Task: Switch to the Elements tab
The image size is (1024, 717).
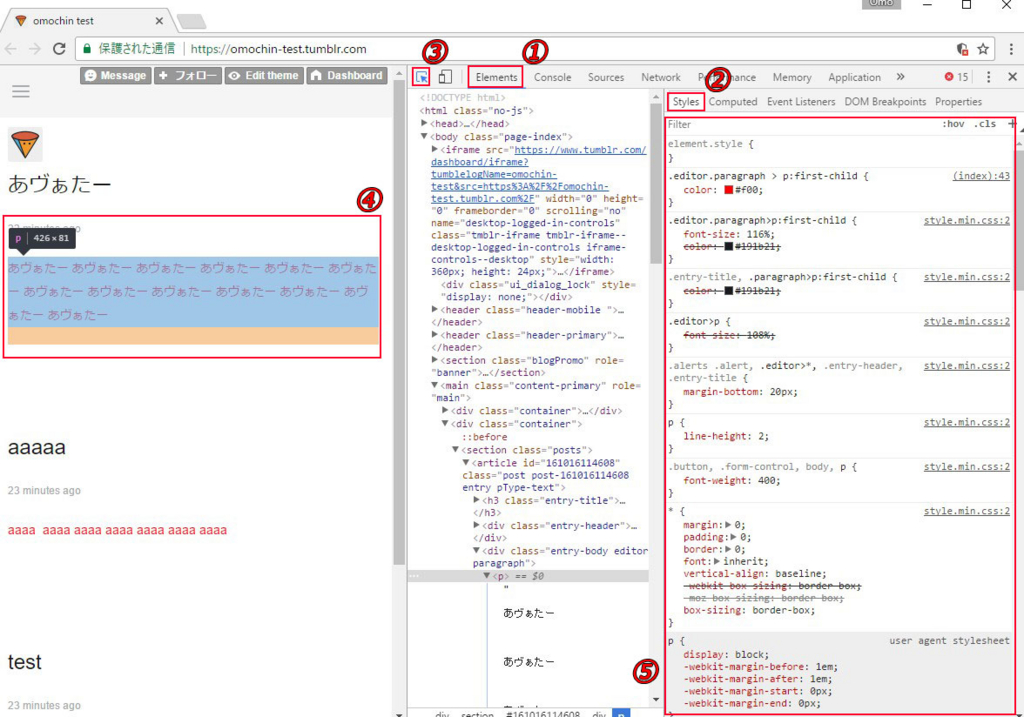Action: click(496, 77)
